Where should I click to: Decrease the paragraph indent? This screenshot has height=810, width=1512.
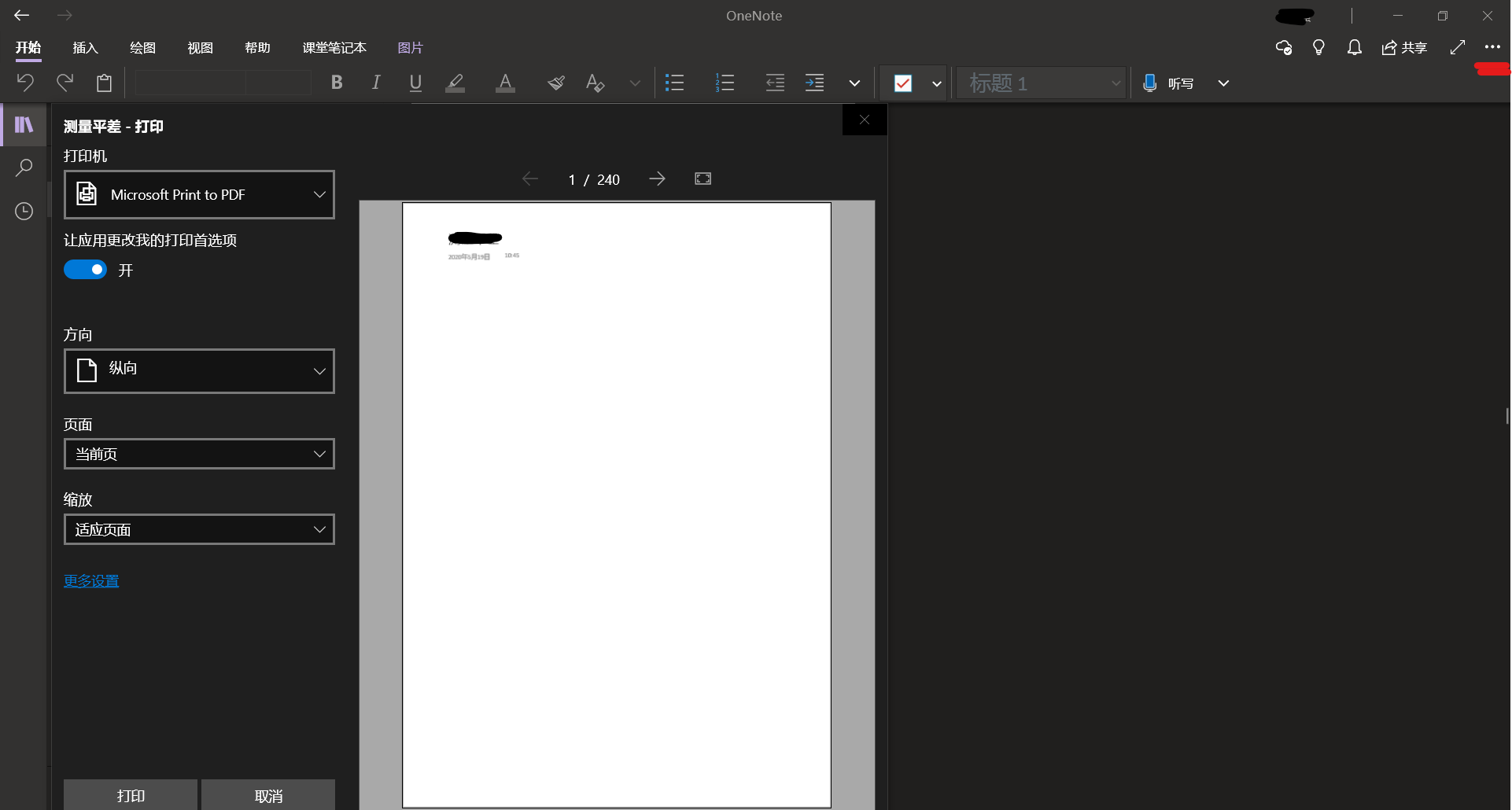point(775,83)
